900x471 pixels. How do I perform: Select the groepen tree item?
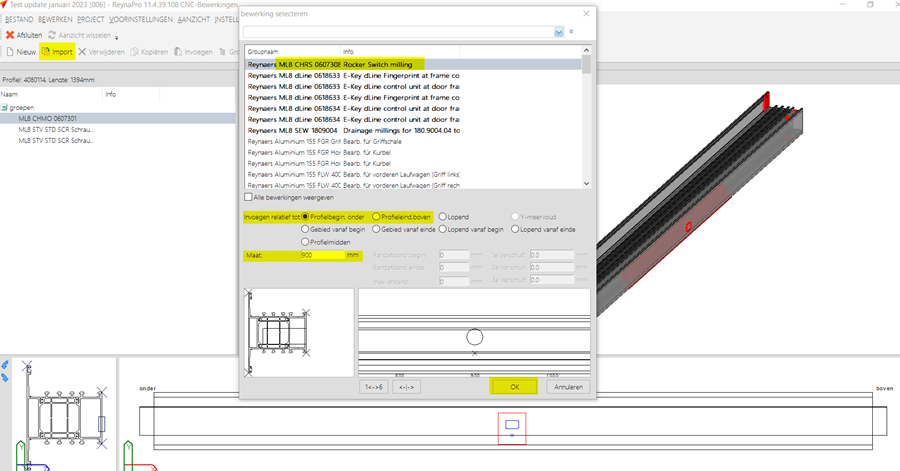(x=22, y=107)
